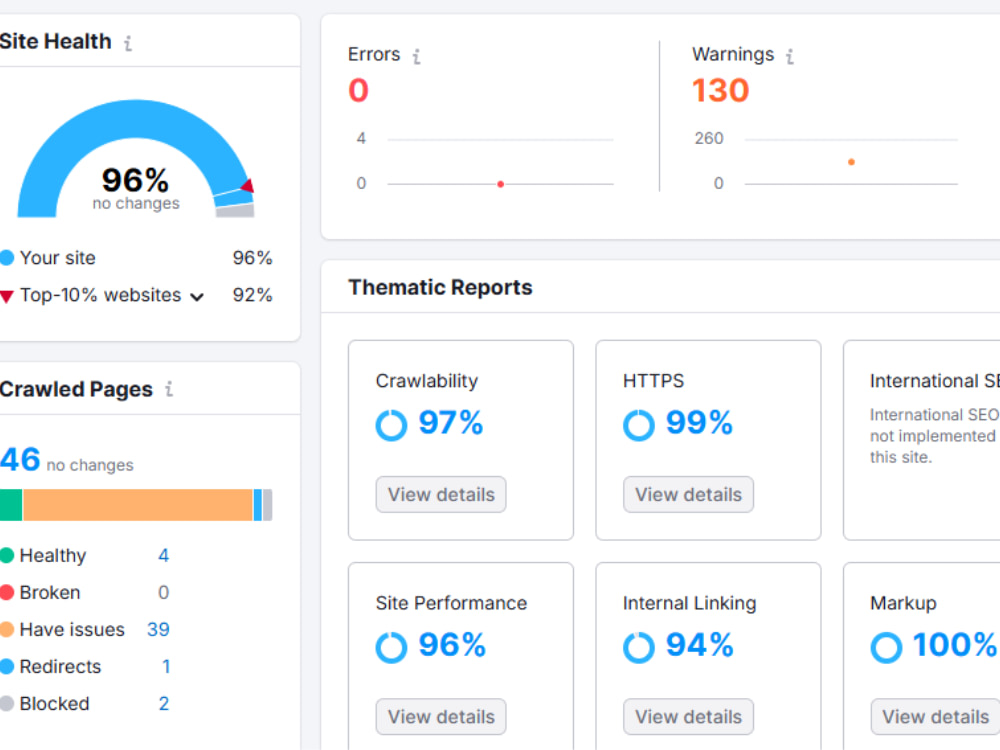Screen dimensions: 1000x750
Task: Click the Have issues label
Action: pos(72,629)
